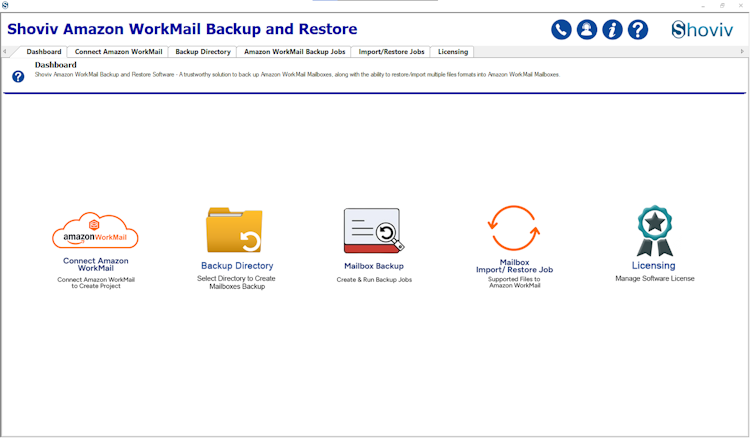Click the 'Connect Amazon WorkMail' tile label
This screenshot has width=750, height=438.
coord(96,264)
